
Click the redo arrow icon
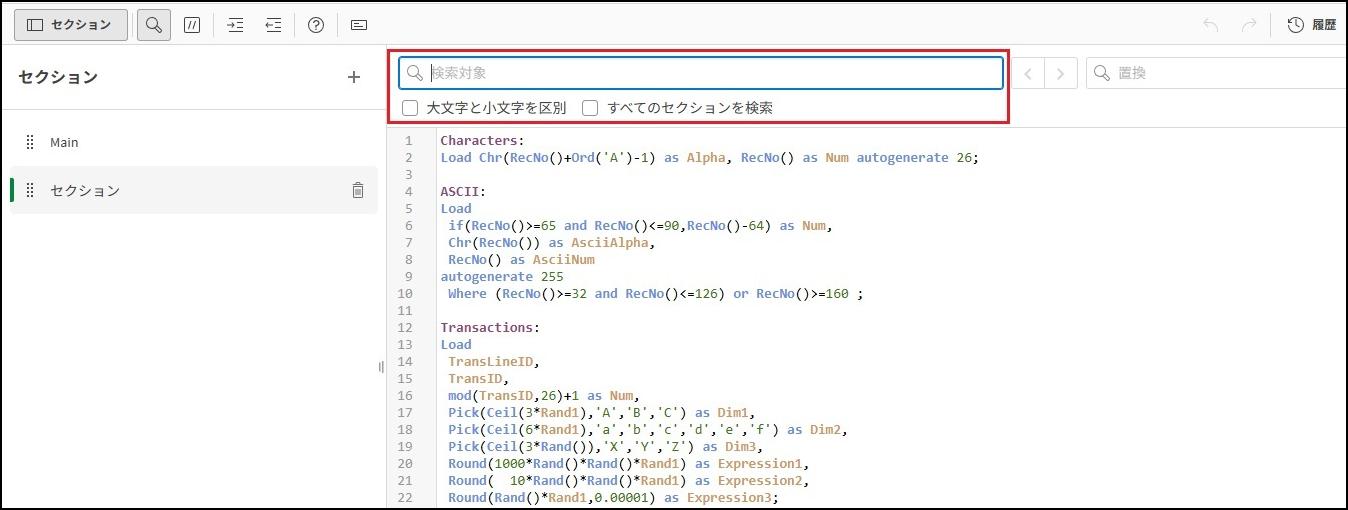(x=1248, y=25)
